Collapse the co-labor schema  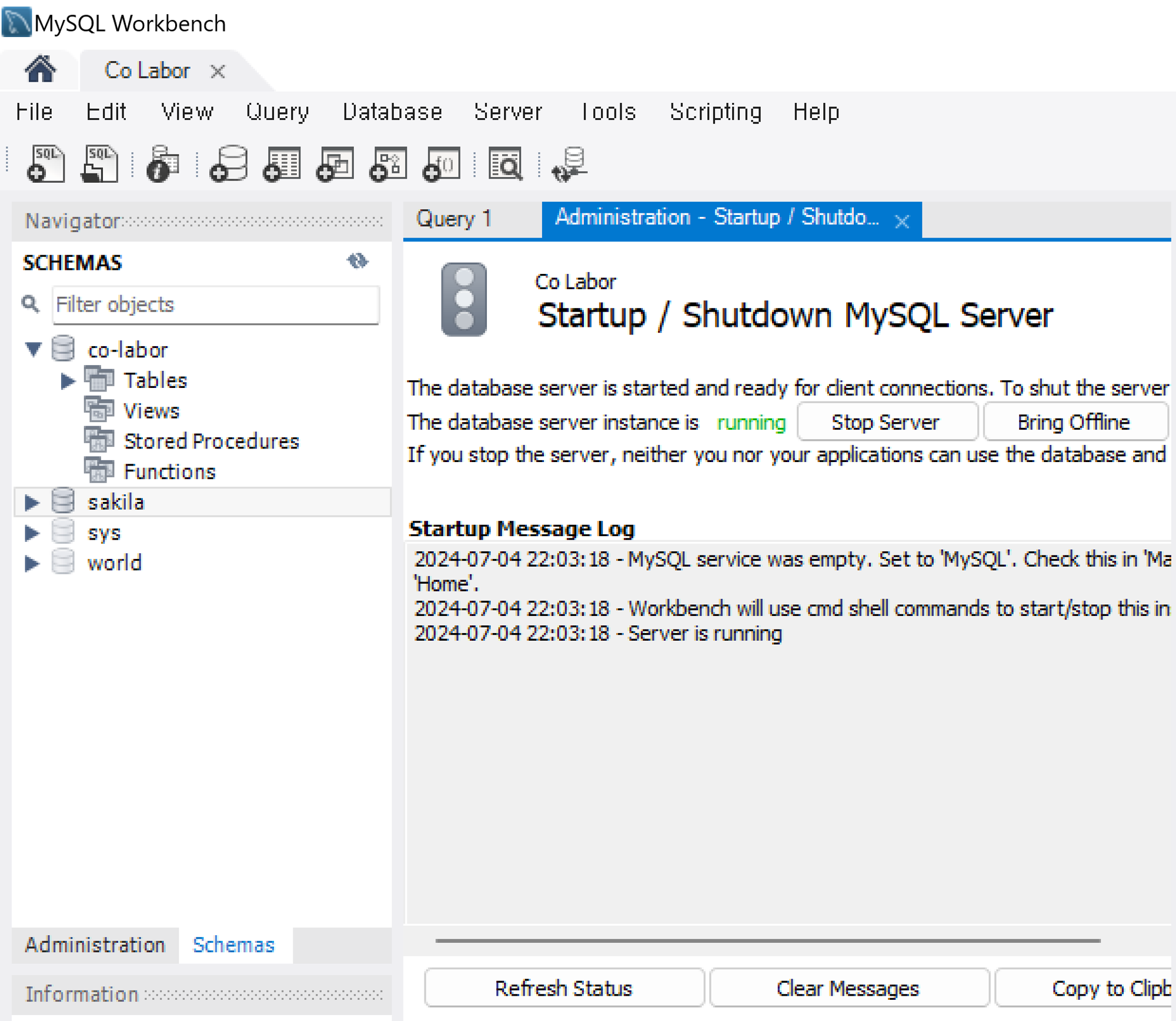click(33, 349)
